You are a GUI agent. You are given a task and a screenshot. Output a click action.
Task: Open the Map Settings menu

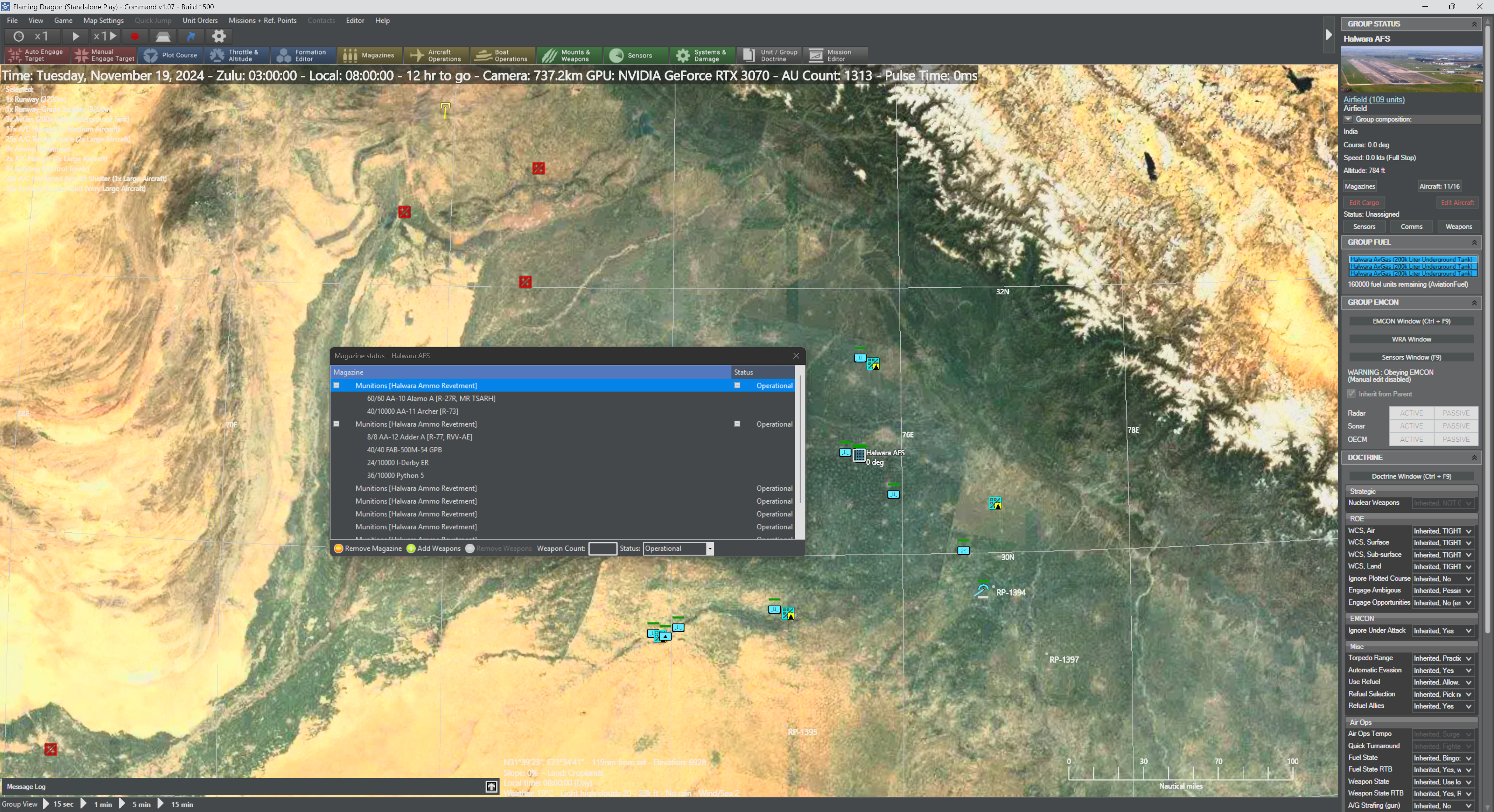click(x=103, y=20)
